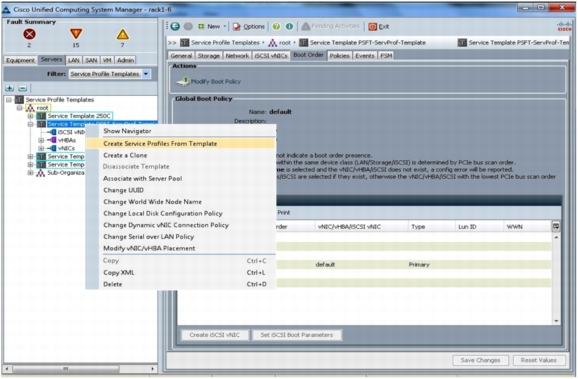Open the Options toolbar item
The image size is (578, 379).
tap(249, 26)
